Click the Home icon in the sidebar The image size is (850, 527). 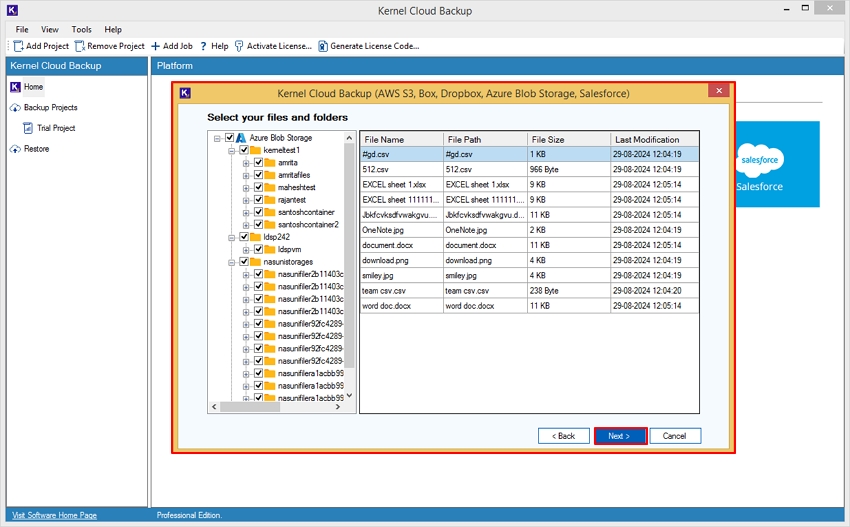[x=15, y=87]
